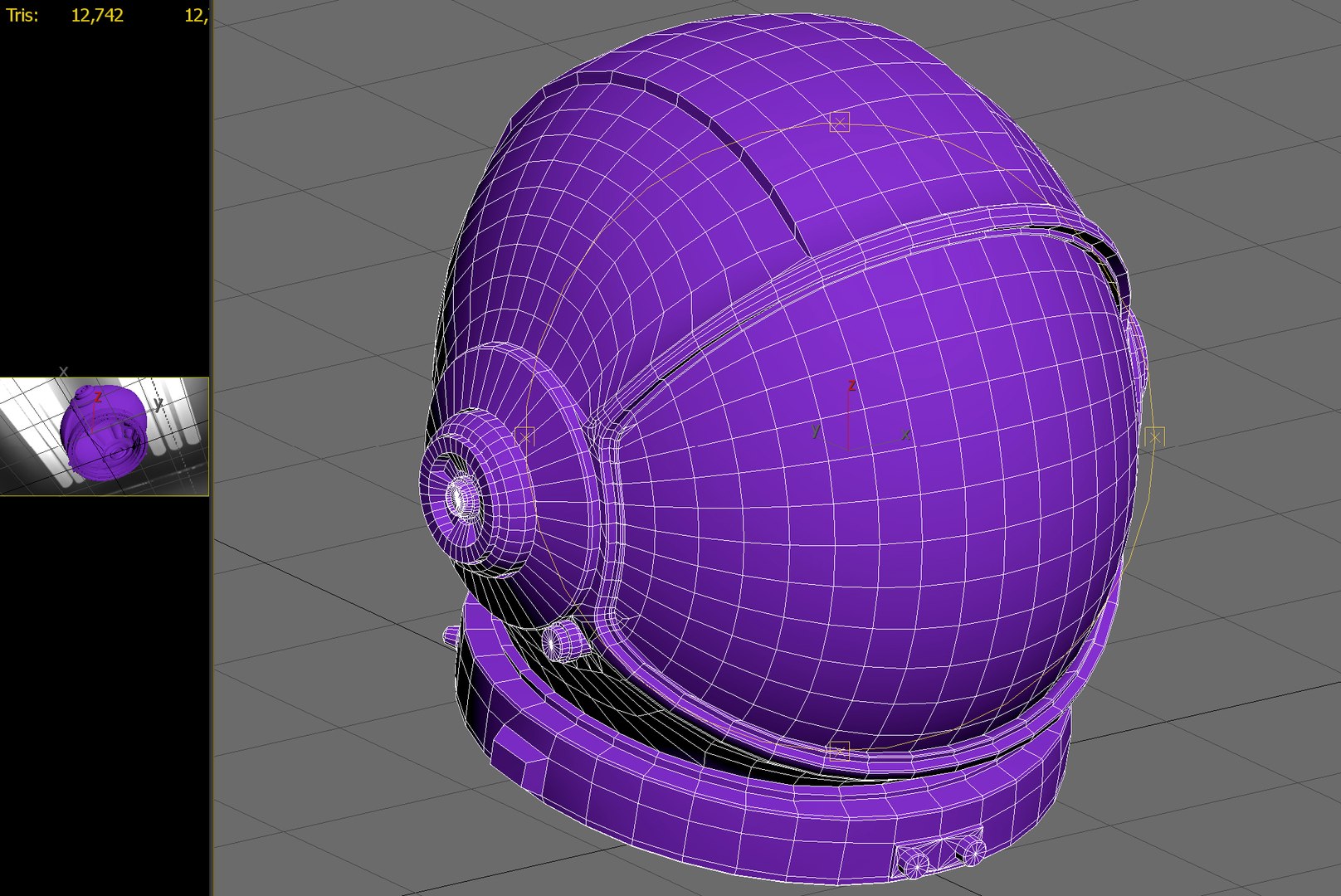Click the 'Tris:' statistics label
1341x896 pixels.
click(x=22, y=15)
